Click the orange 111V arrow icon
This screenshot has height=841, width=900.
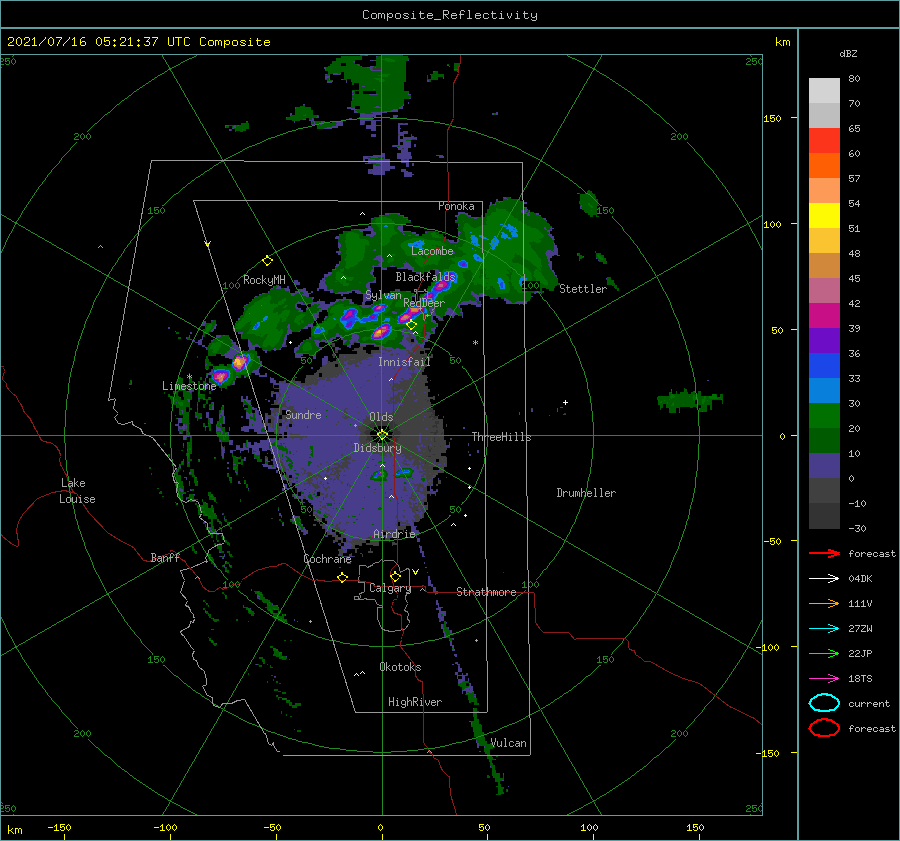(824, 603)
